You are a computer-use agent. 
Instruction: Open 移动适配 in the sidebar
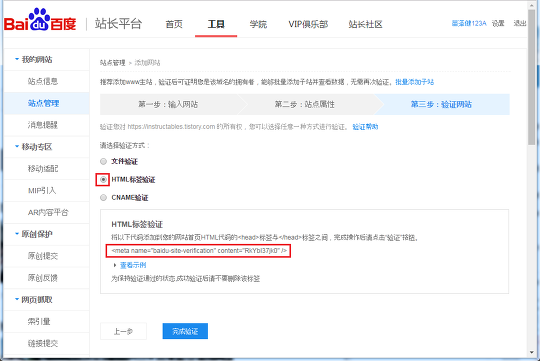tap(43, 168)
